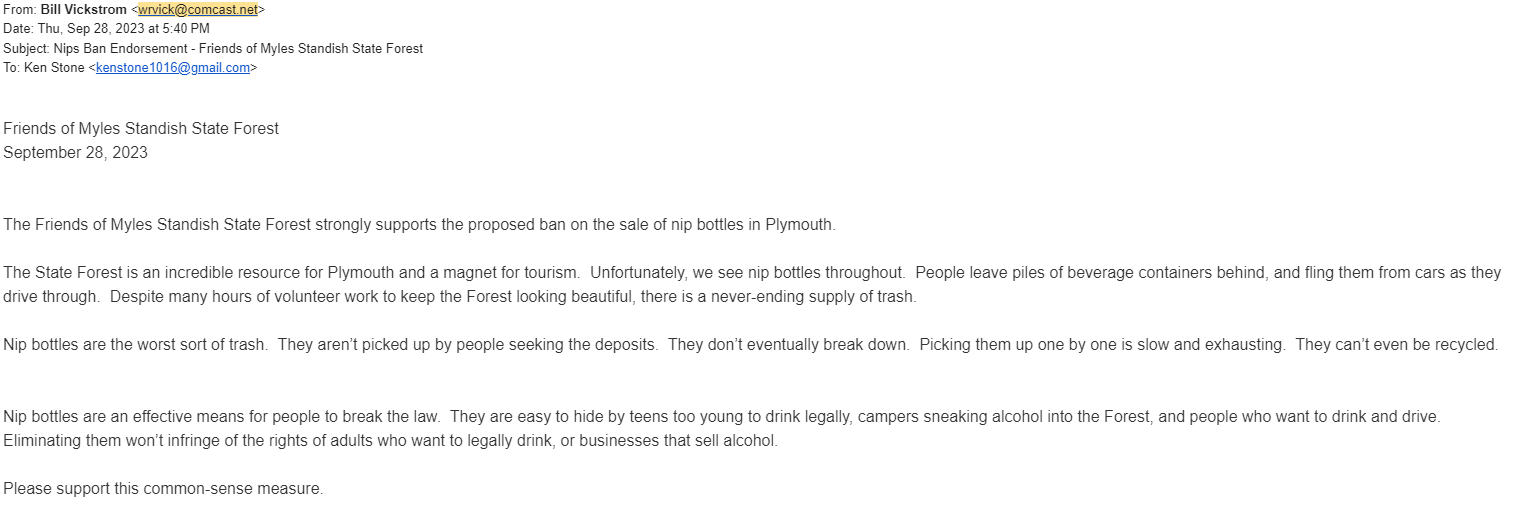Click the word Plymouth ending the first paragraph
The height and width of the screenshot is (520, 1514).
coord(798,224)
